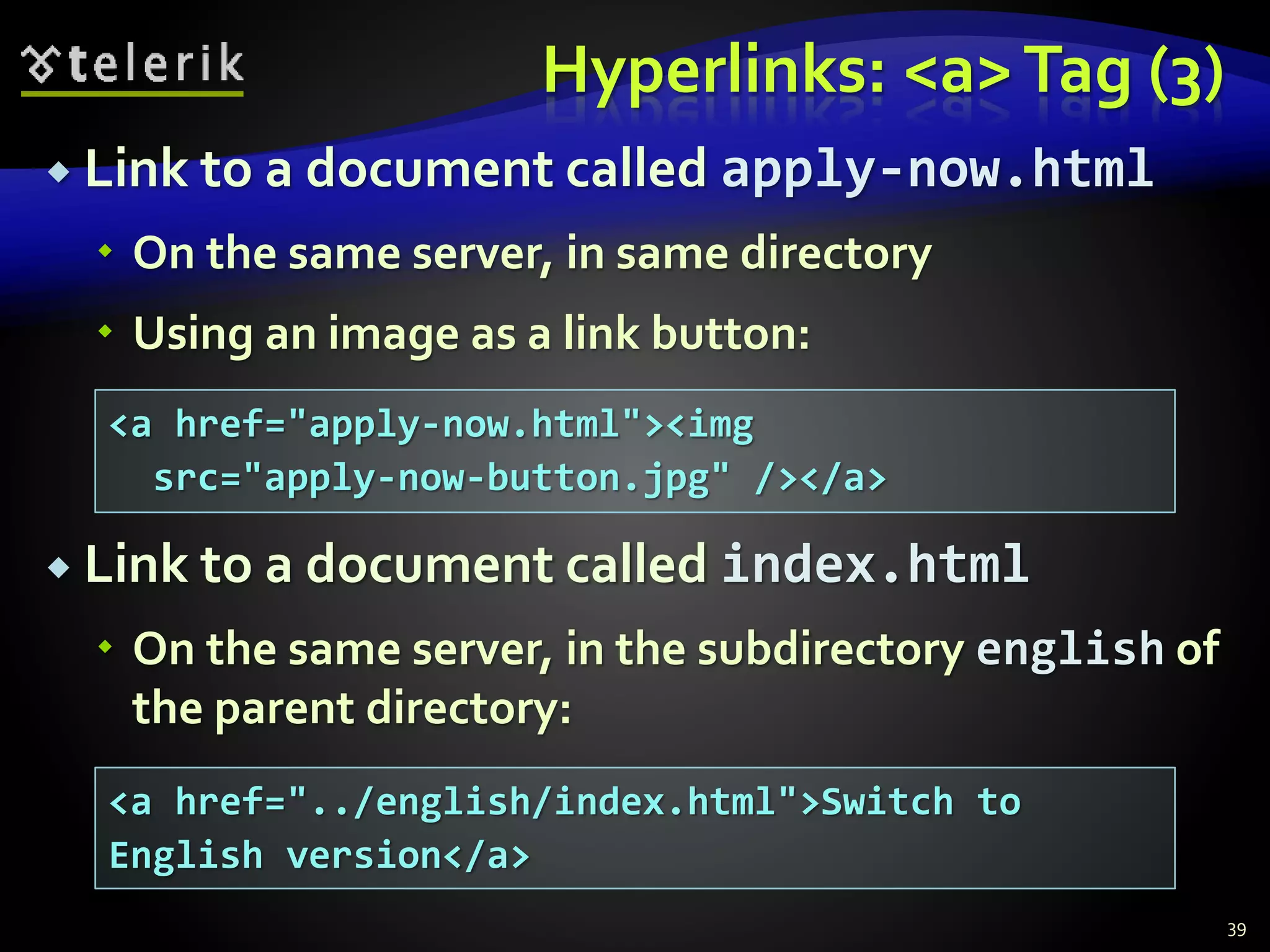Screen dimensions: 1270x952
Task: Click the telerik brand name text
Action: [156, 63]
